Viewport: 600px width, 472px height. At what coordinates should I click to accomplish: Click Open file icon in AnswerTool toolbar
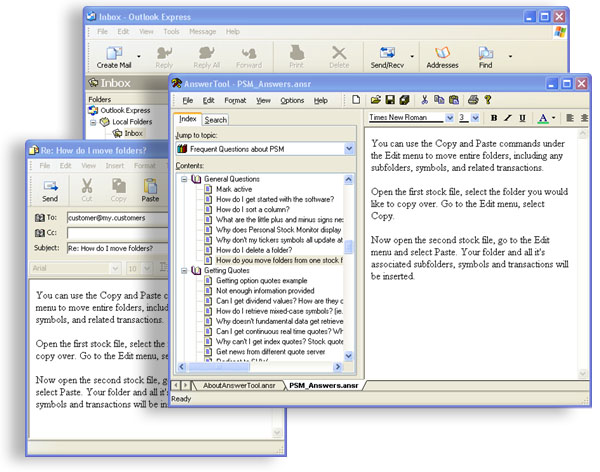(376, 100)
